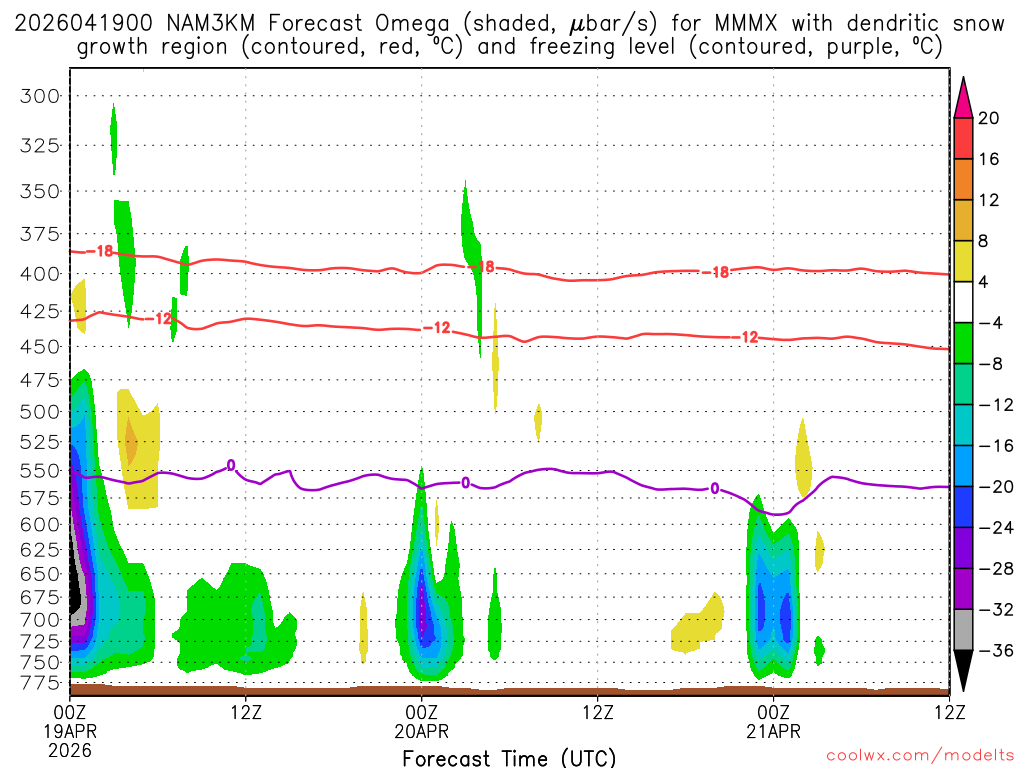Viewport: 1024px width, 768px height.
Task: Click the '12Z' label between 20APR and 21APR
Action: coord(598,712)
